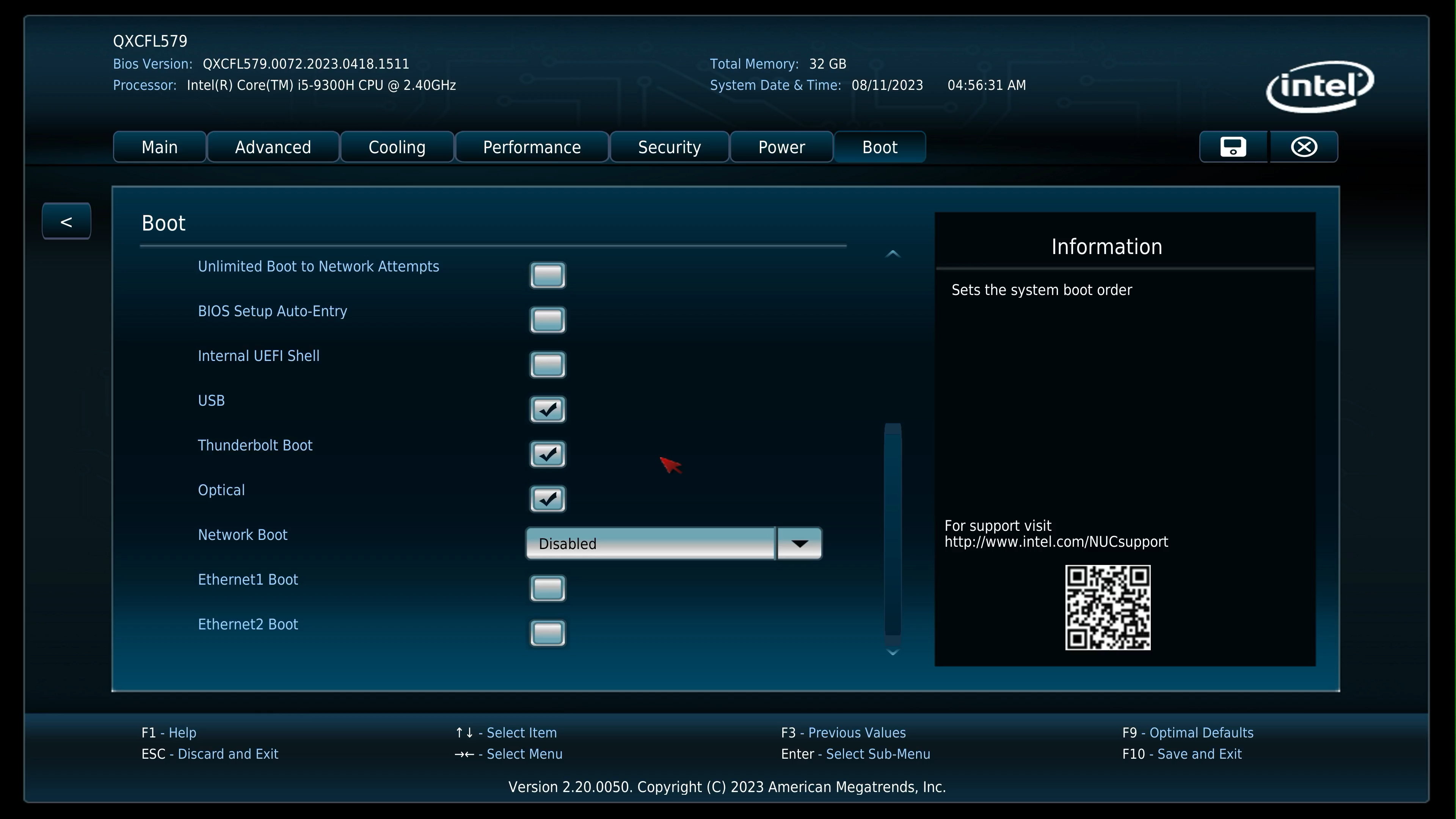Go to the Cooling tab
Viewport: 1456px width, 819px height.
point(397,147)
